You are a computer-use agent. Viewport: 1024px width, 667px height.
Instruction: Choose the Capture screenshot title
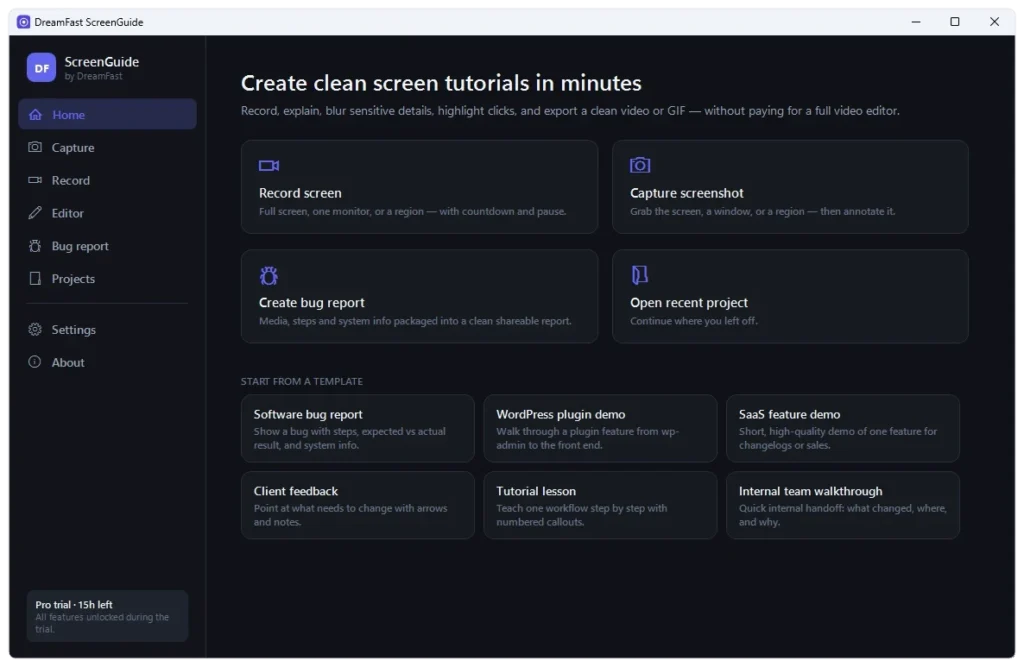coord(686,193)
